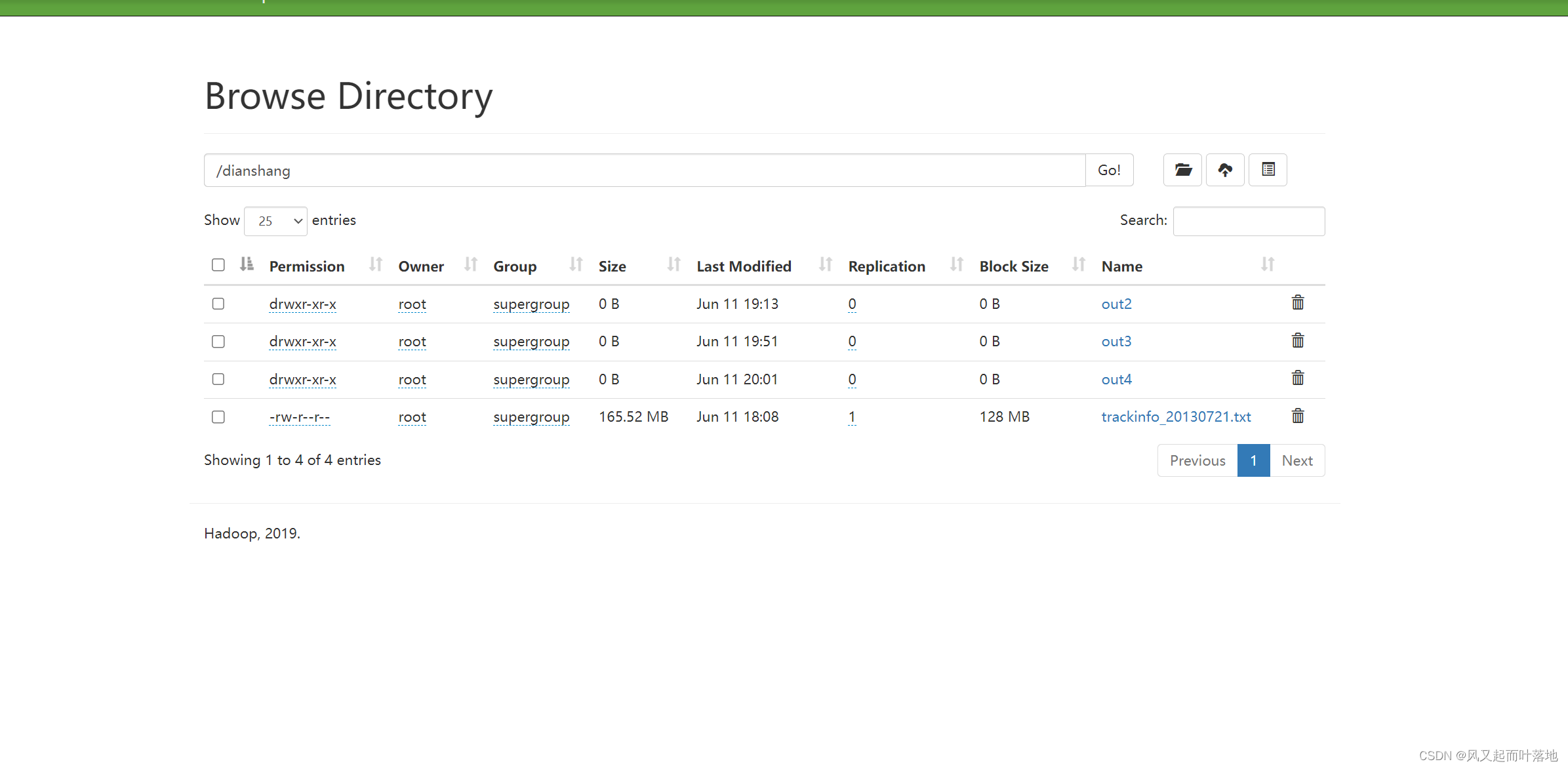
Task: Click replication value 0 in out3 row
Action: pyautogui.click(x=852, y=341)
